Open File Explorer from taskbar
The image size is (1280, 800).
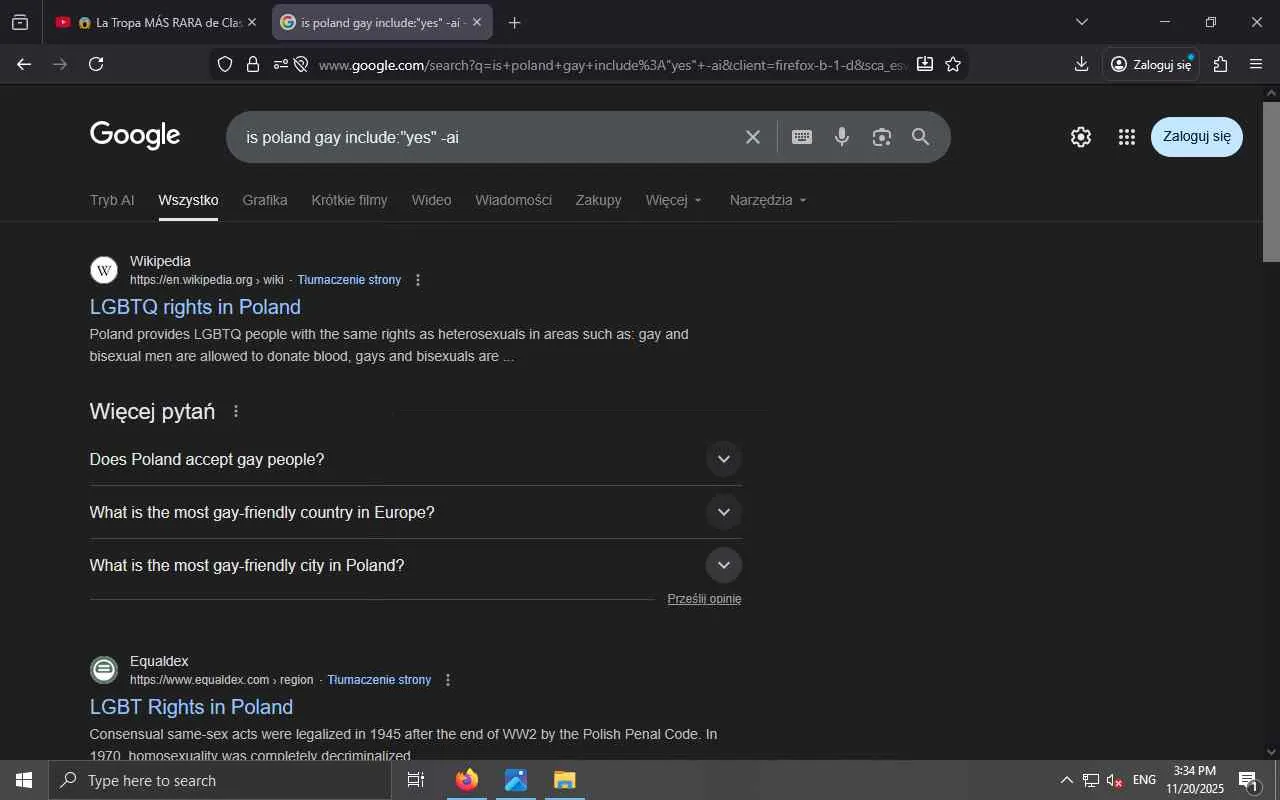pyautogui.click(x=565, y=780)
